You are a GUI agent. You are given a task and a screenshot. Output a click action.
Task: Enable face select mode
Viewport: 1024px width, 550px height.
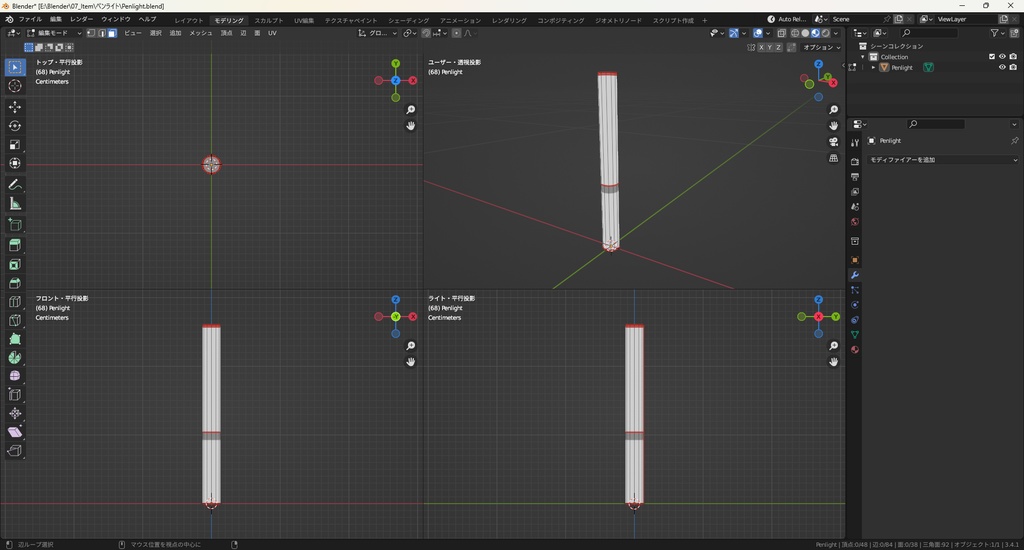[112, 33]
